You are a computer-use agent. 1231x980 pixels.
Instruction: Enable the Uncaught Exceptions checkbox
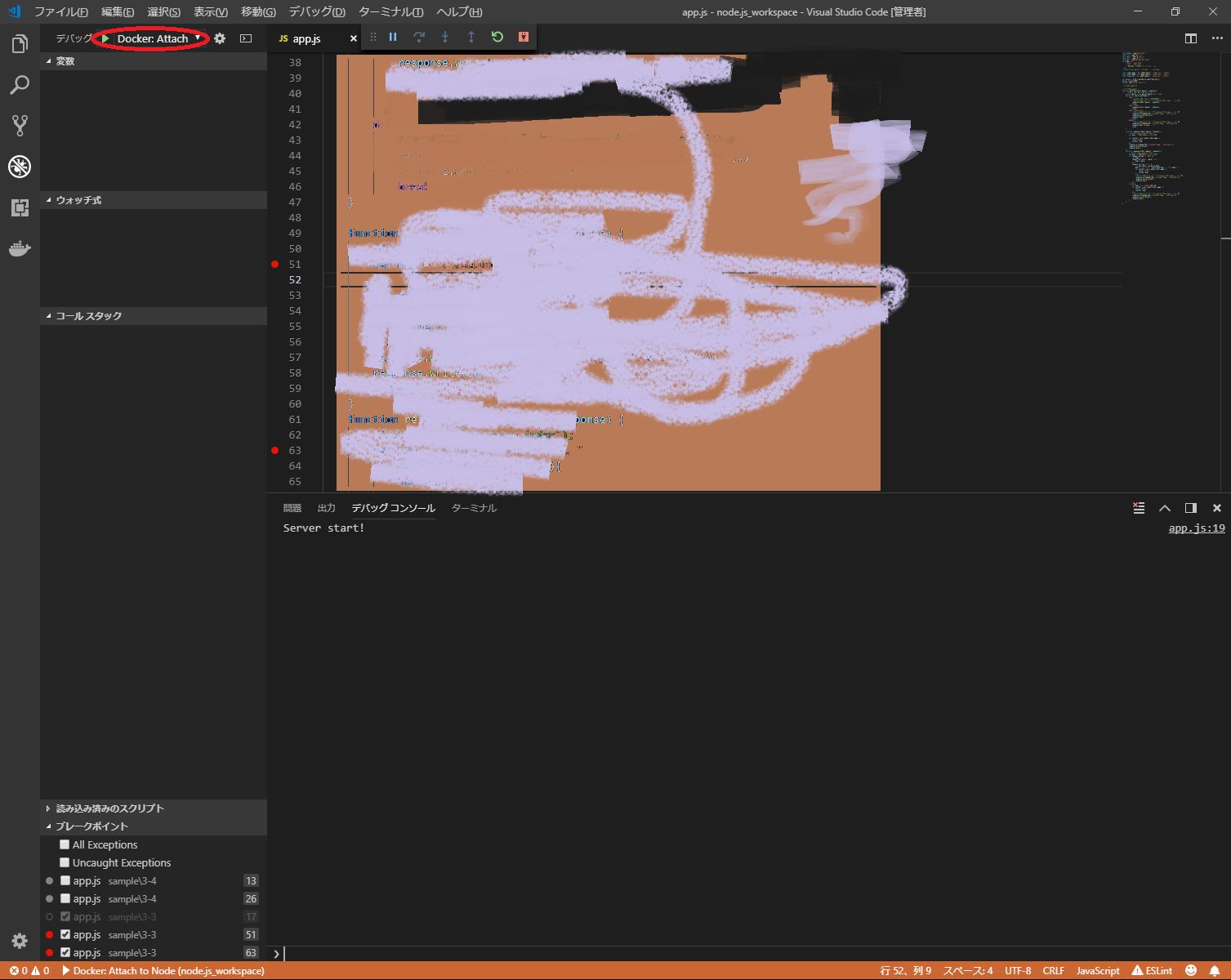pos(64,862)
